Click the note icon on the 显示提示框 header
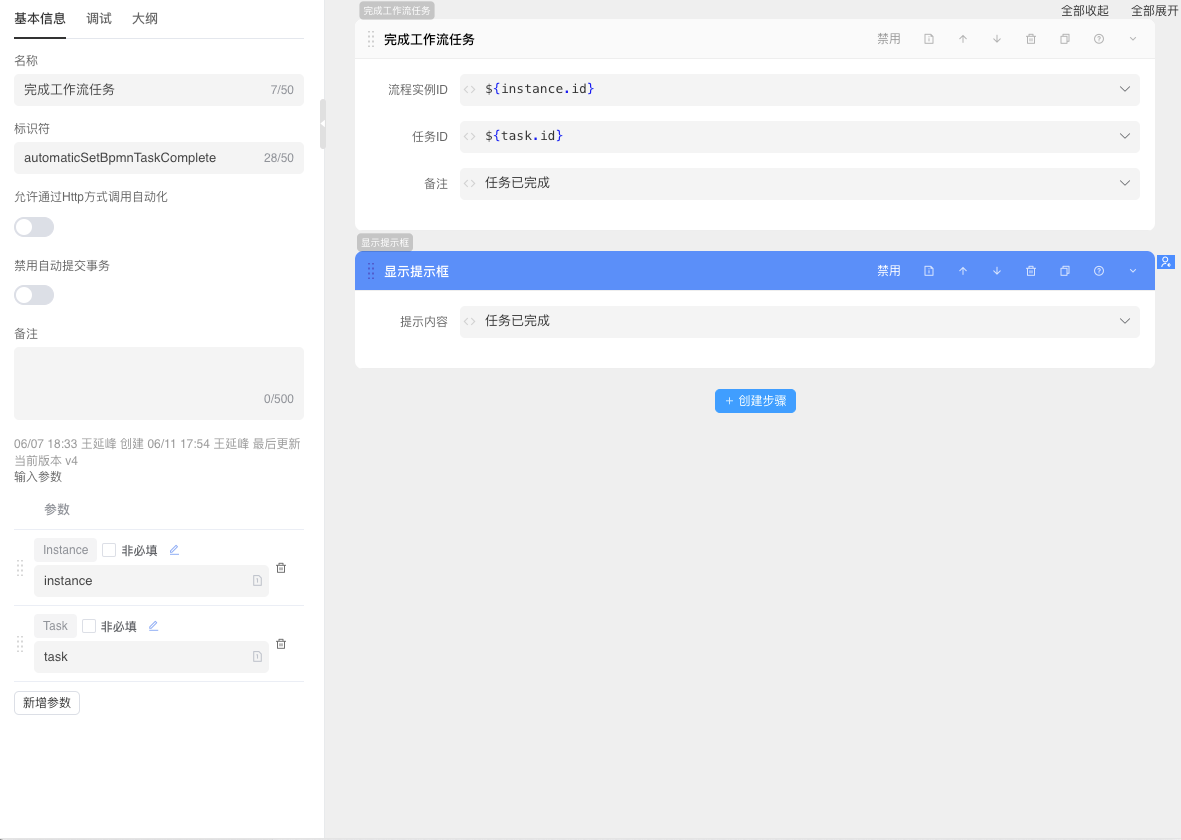Image resolution: width=1181 pixels, height=840 pixels. 929,271
